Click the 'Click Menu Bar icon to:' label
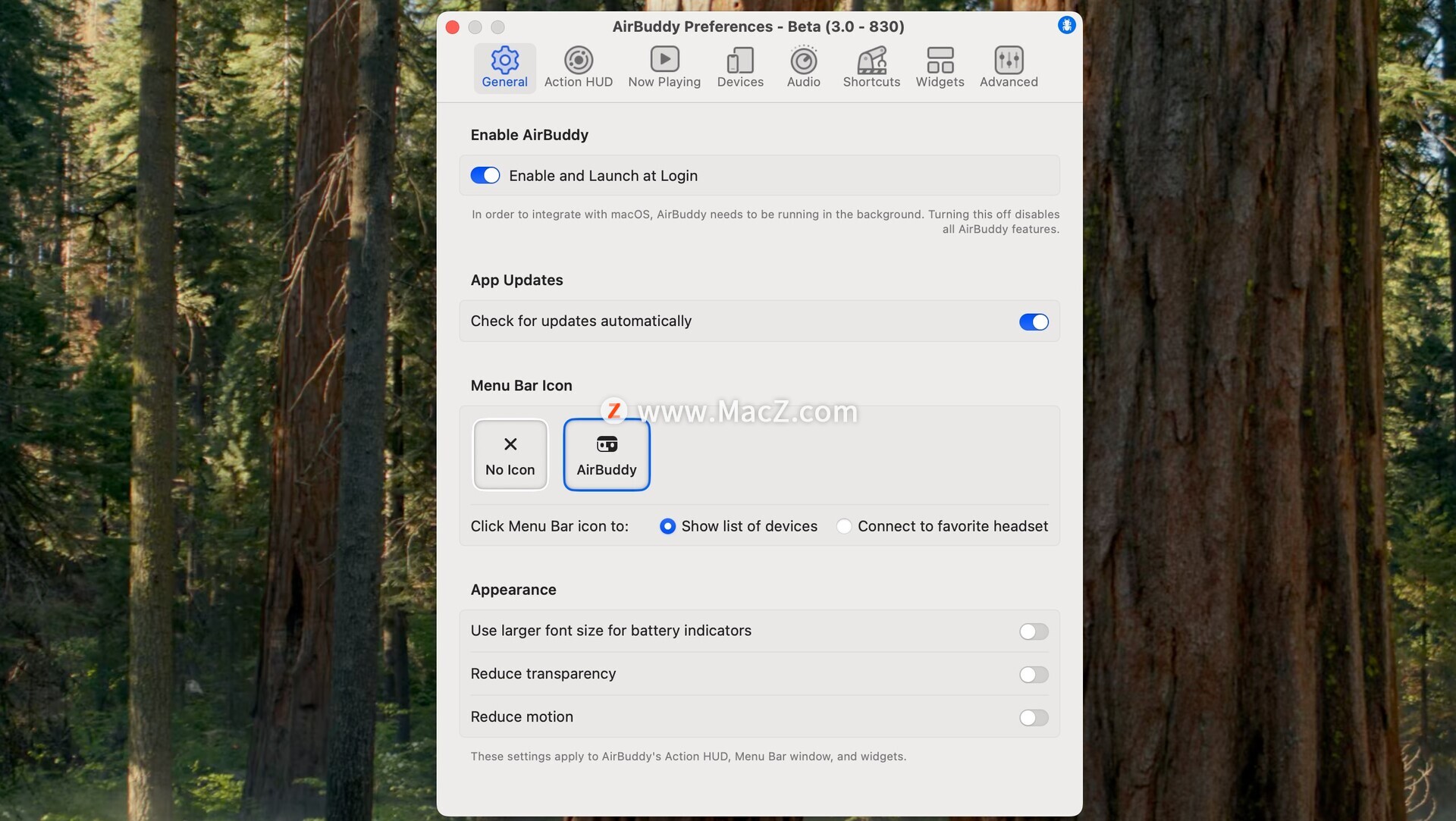 pyautogui.click(x=549, y=526)
